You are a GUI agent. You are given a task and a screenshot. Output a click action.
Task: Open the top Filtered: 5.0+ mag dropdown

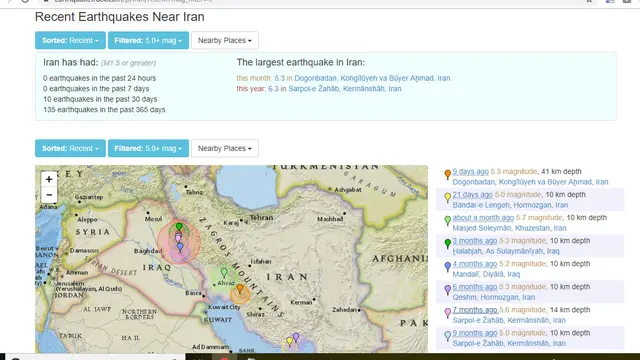(x=148, y=40)
